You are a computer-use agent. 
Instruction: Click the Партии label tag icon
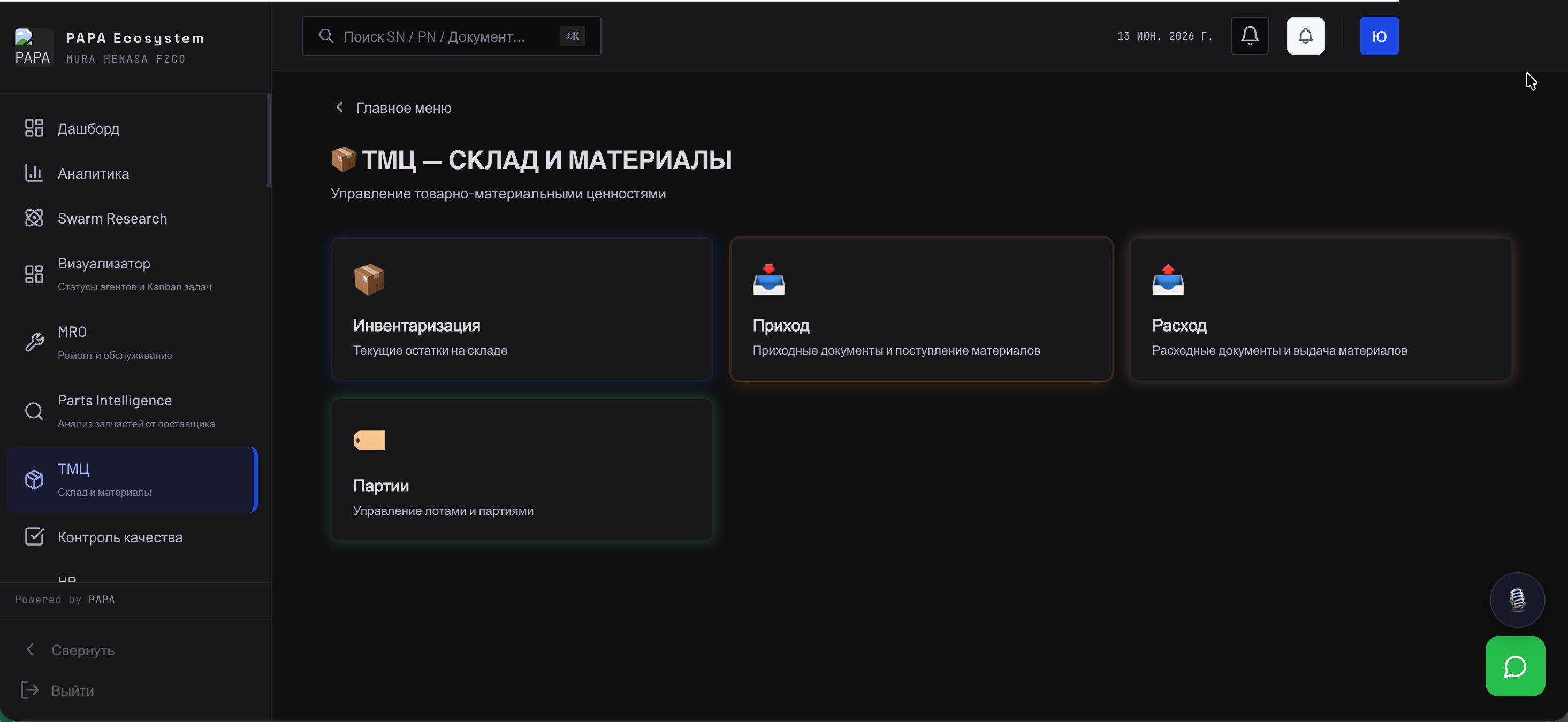369,440
